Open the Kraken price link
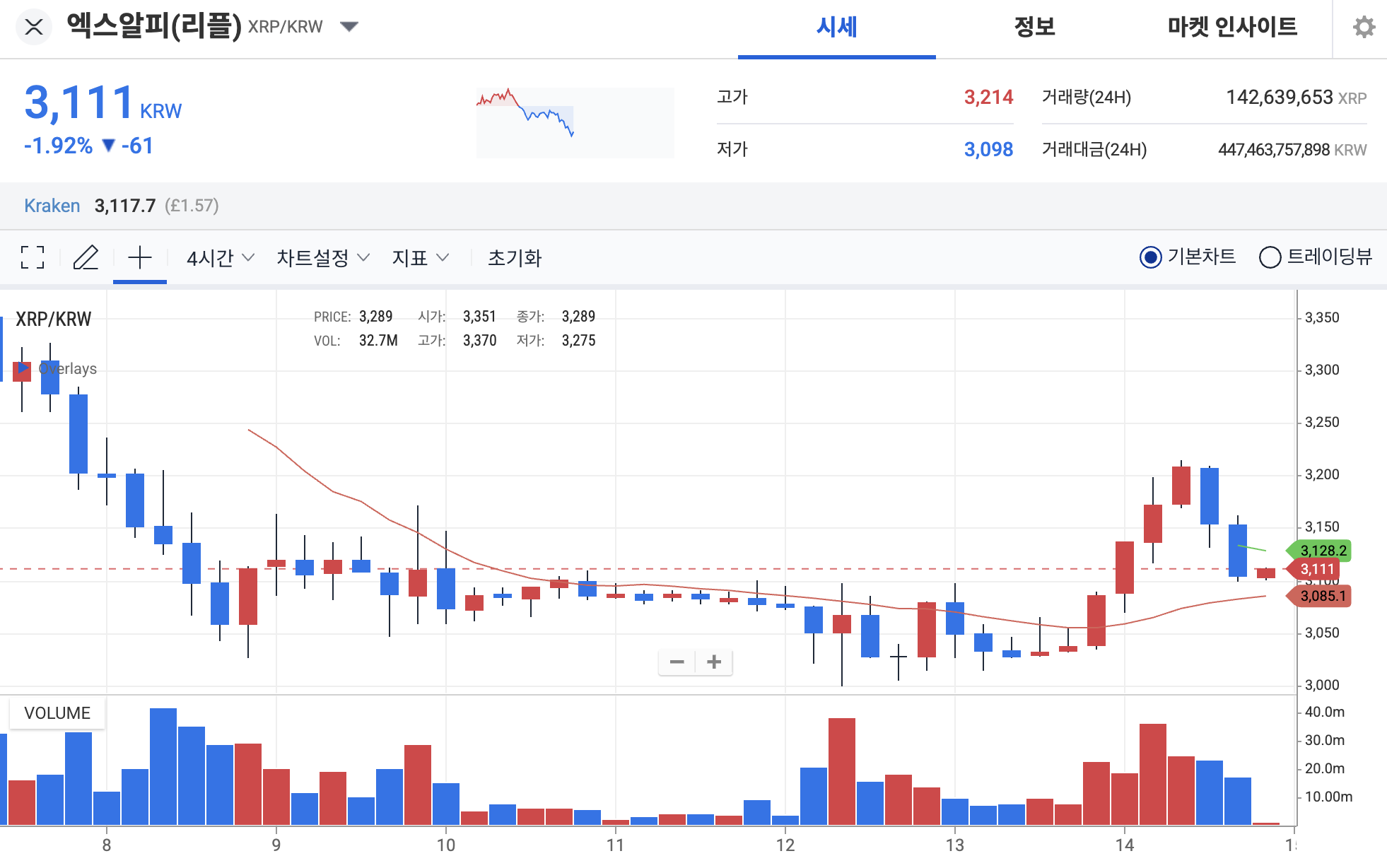 pos(52,206)
